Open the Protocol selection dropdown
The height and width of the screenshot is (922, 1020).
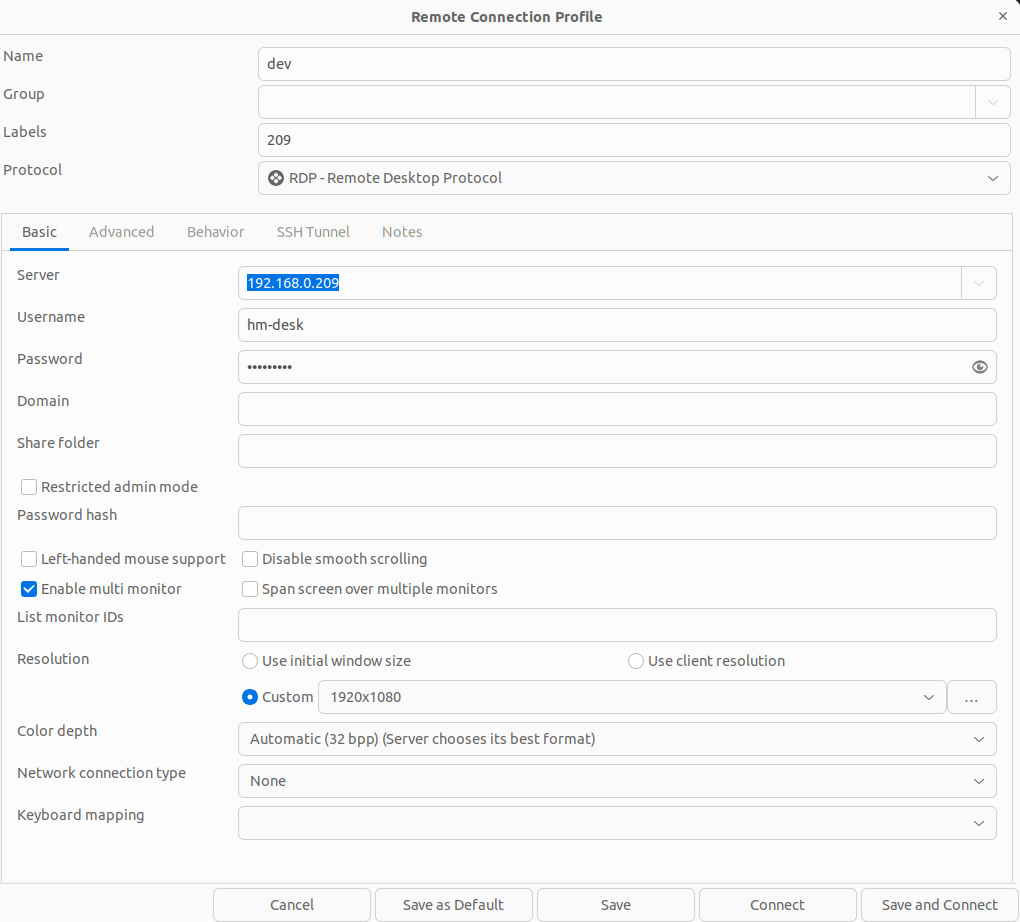(x=634, y=178)
